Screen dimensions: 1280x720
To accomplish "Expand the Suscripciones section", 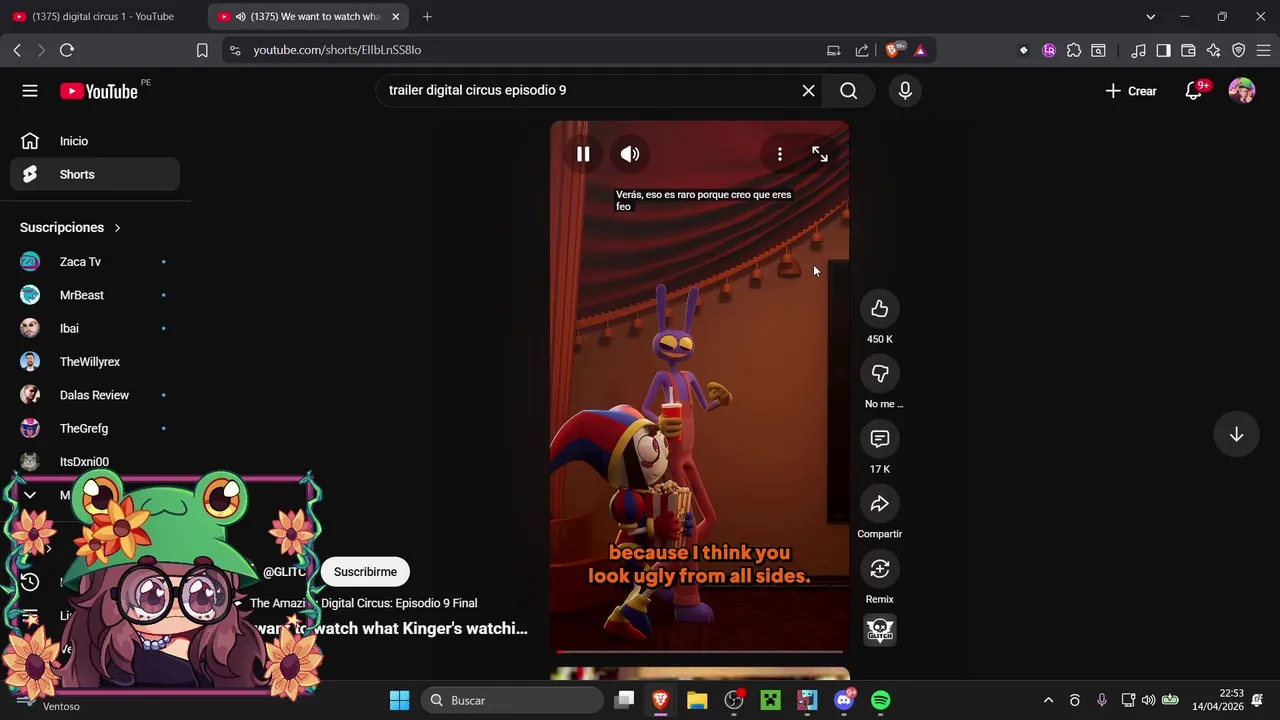I will [70, 227].
